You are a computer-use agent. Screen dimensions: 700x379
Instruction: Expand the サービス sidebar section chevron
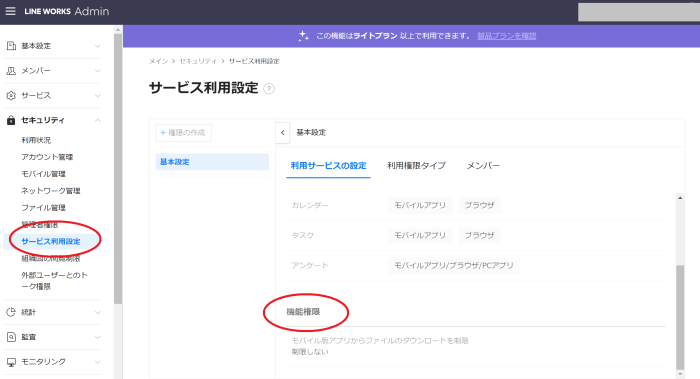(x=97, y=96)
